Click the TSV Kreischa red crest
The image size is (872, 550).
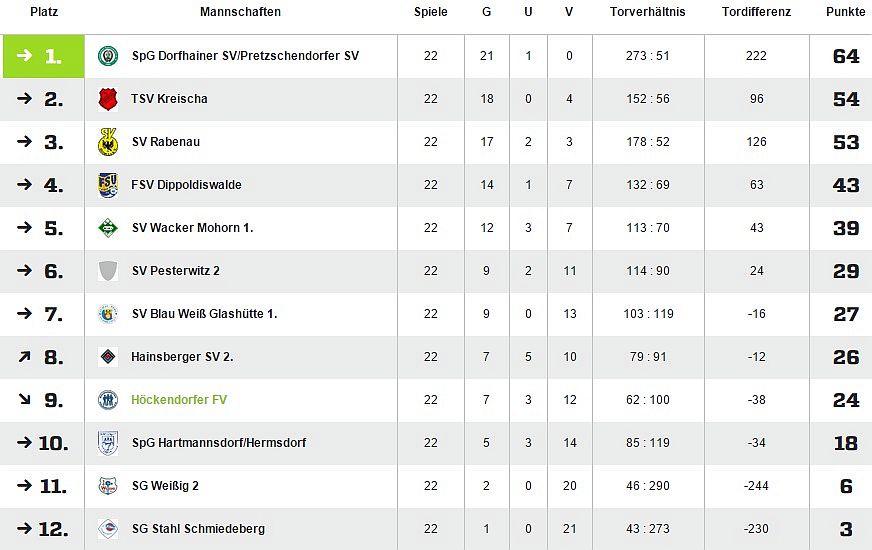tap(108, 99)
